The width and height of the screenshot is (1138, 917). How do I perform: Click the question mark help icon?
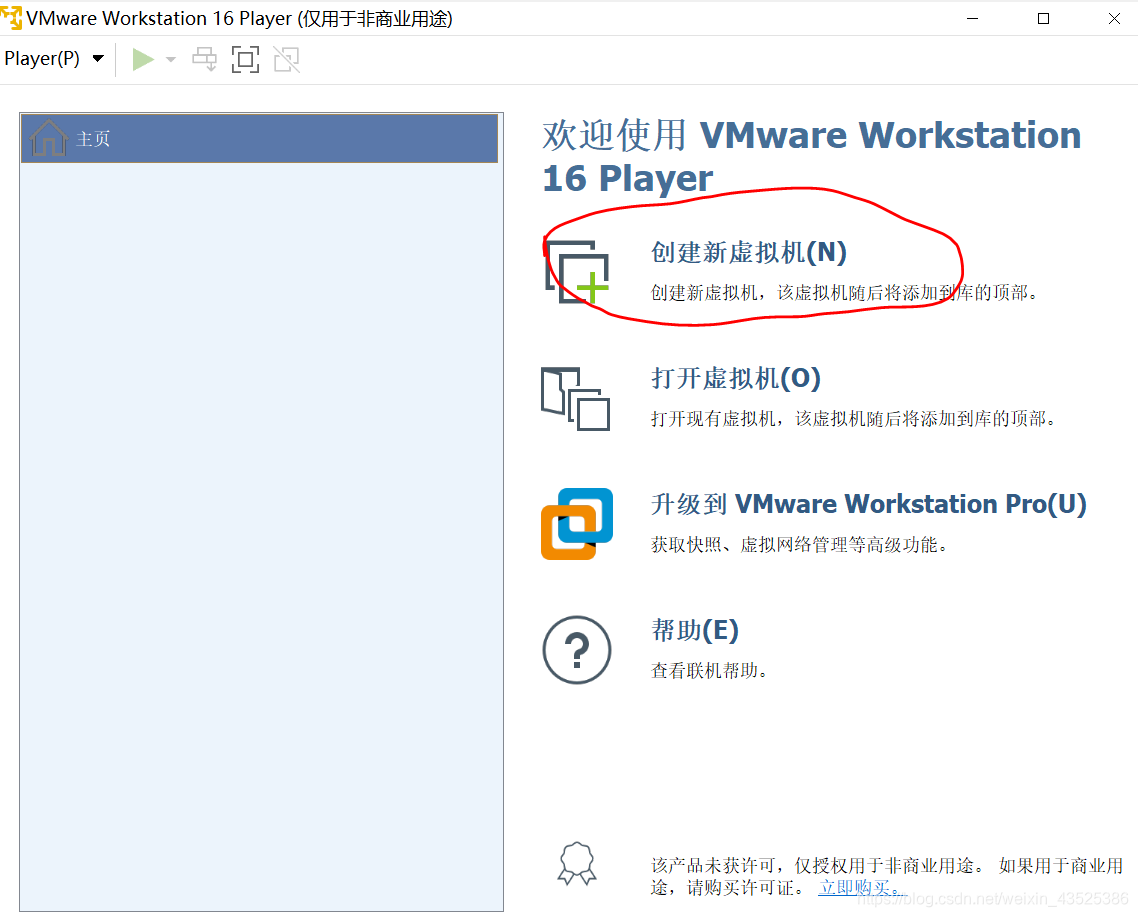(x=577, y=650)
